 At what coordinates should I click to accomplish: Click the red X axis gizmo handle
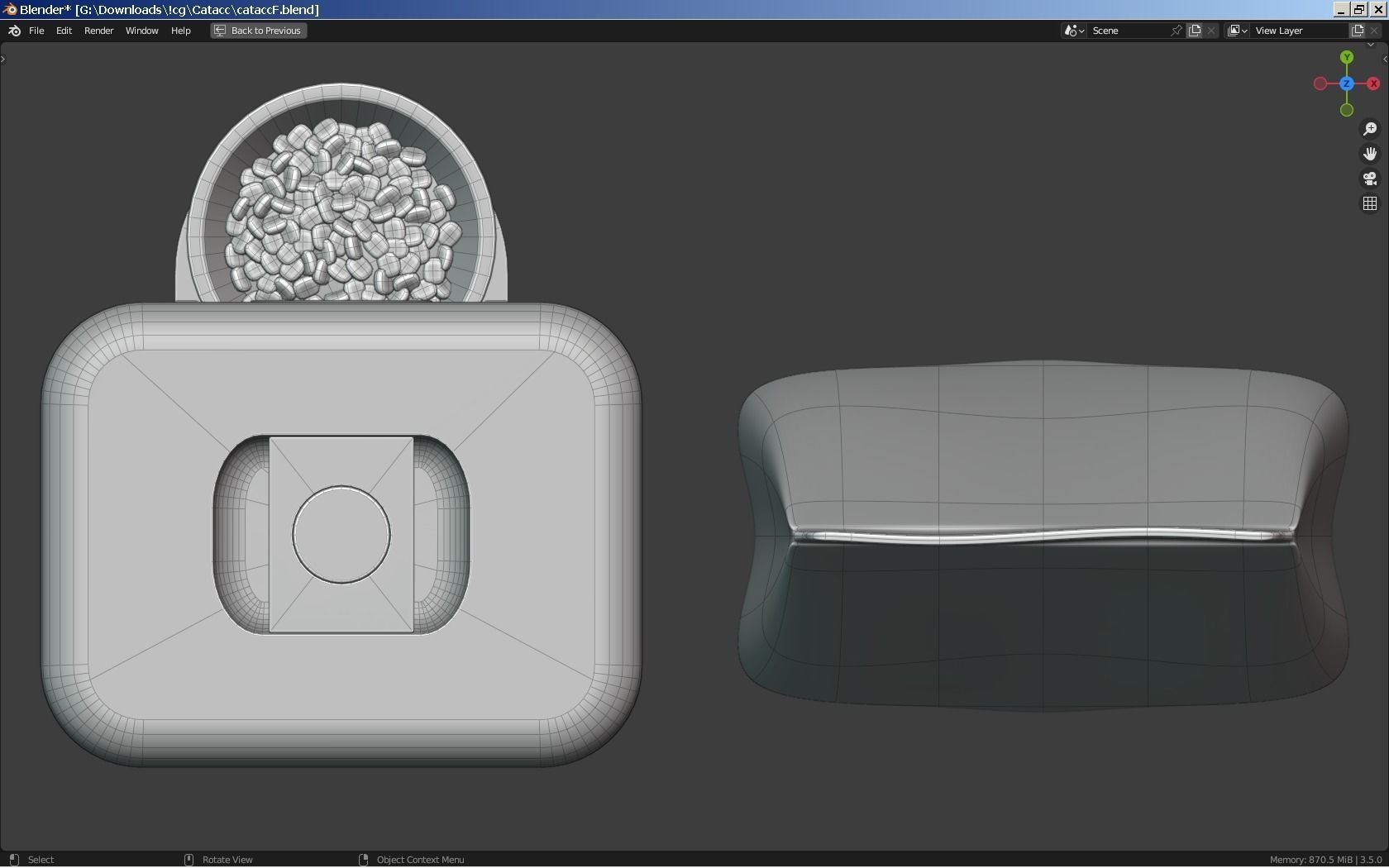click(x=1373, y=83)
